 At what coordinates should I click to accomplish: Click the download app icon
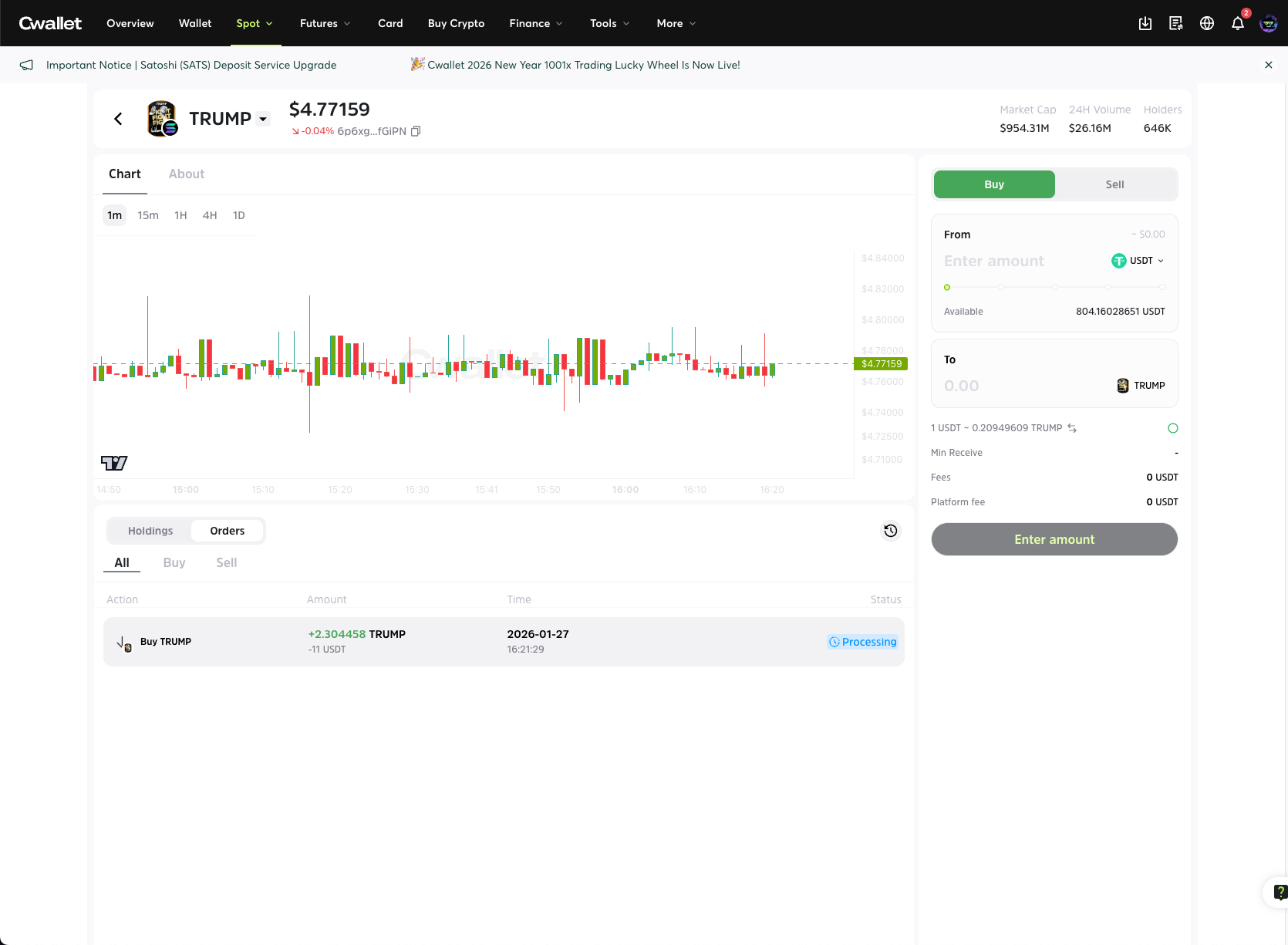coord(1145,23)
